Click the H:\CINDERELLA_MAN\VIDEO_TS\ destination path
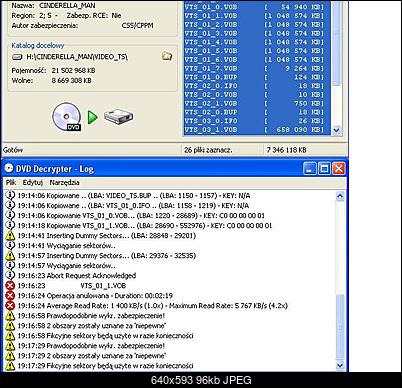 [77, 57]
